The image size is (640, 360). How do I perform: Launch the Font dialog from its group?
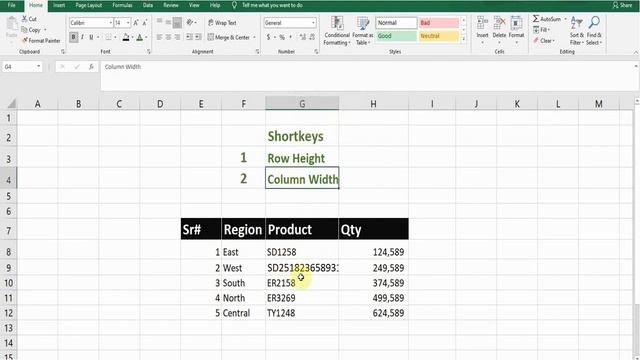pos(149,52)
